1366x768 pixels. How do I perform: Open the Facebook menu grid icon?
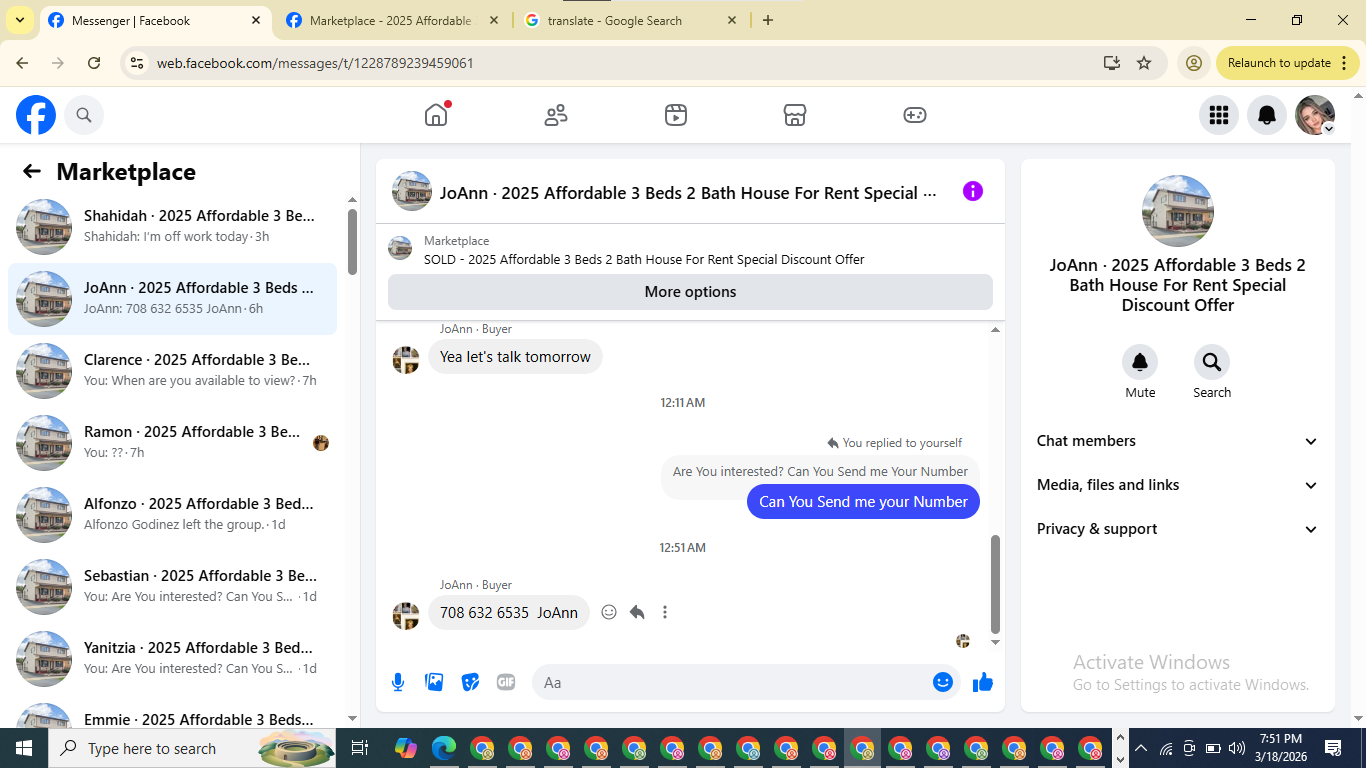[x=1219, y=115]
